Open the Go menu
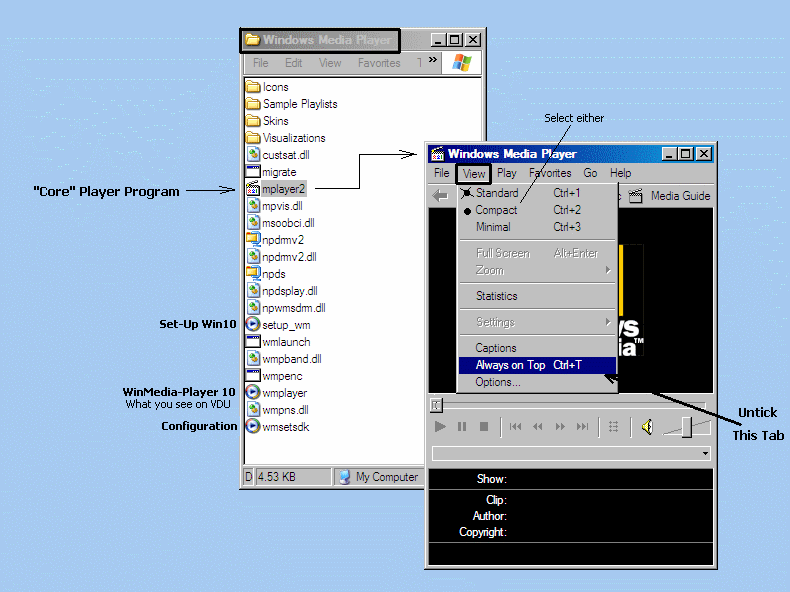Viewport: 790px width, 592px height. point(590,173)
